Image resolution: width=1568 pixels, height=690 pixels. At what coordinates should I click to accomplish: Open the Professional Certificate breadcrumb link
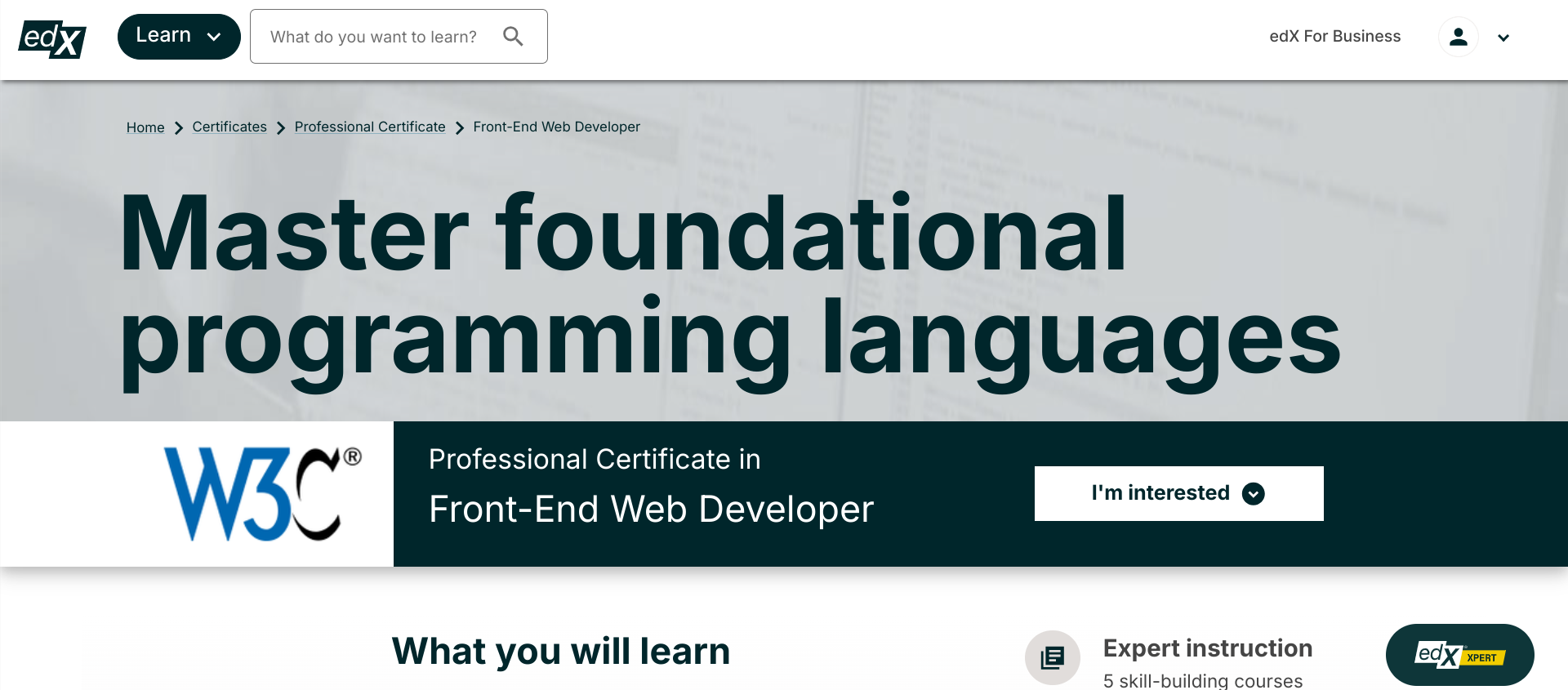coord(370,127)
